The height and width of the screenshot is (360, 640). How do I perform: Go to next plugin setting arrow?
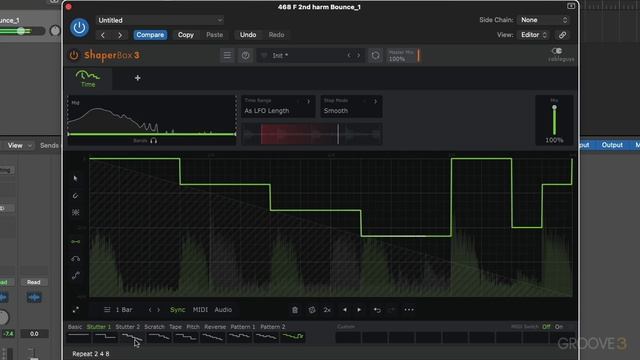click(120, 35)
